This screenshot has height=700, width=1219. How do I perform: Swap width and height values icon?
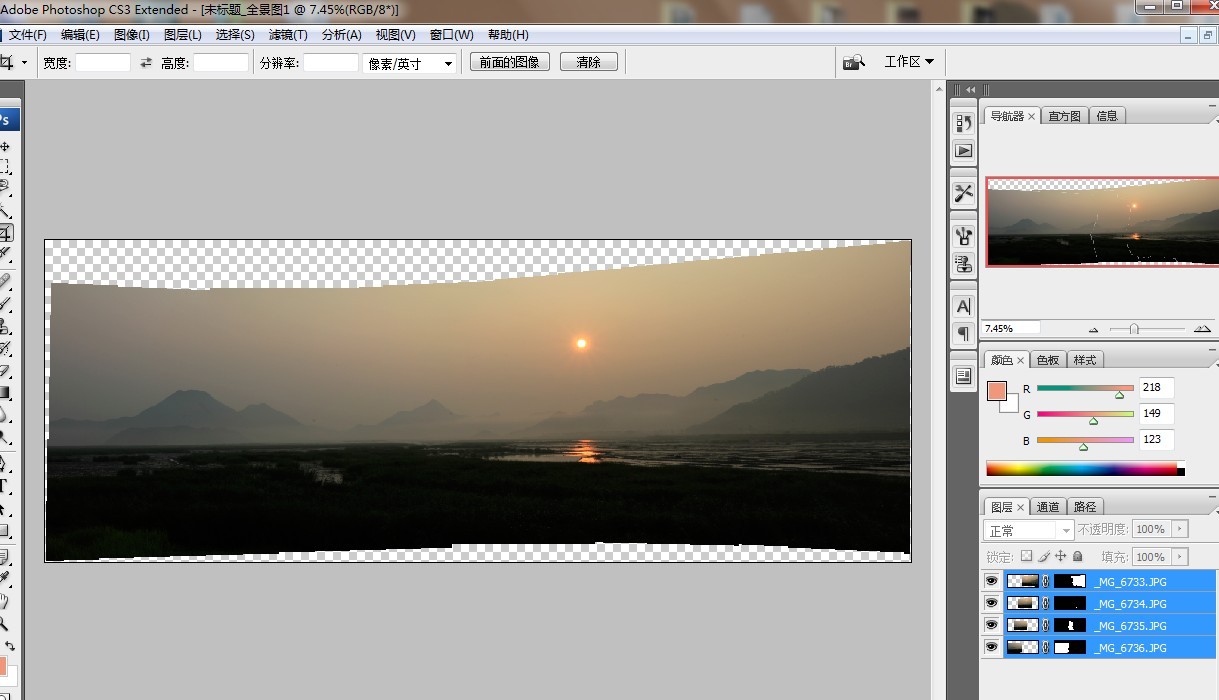tap(146, 62)
